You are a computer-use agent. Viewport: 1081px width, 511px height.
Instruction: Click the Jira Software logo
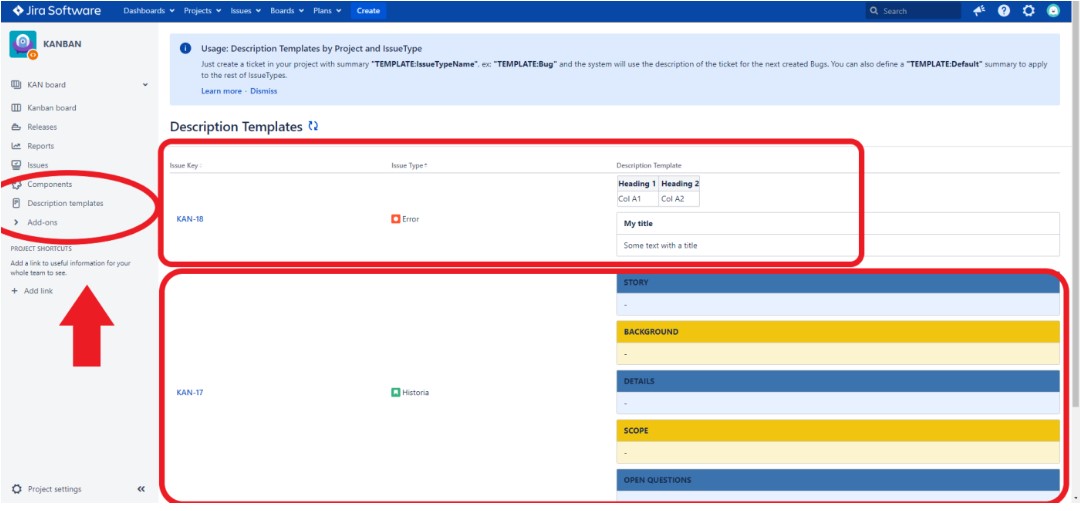click(x=57, y=11)
